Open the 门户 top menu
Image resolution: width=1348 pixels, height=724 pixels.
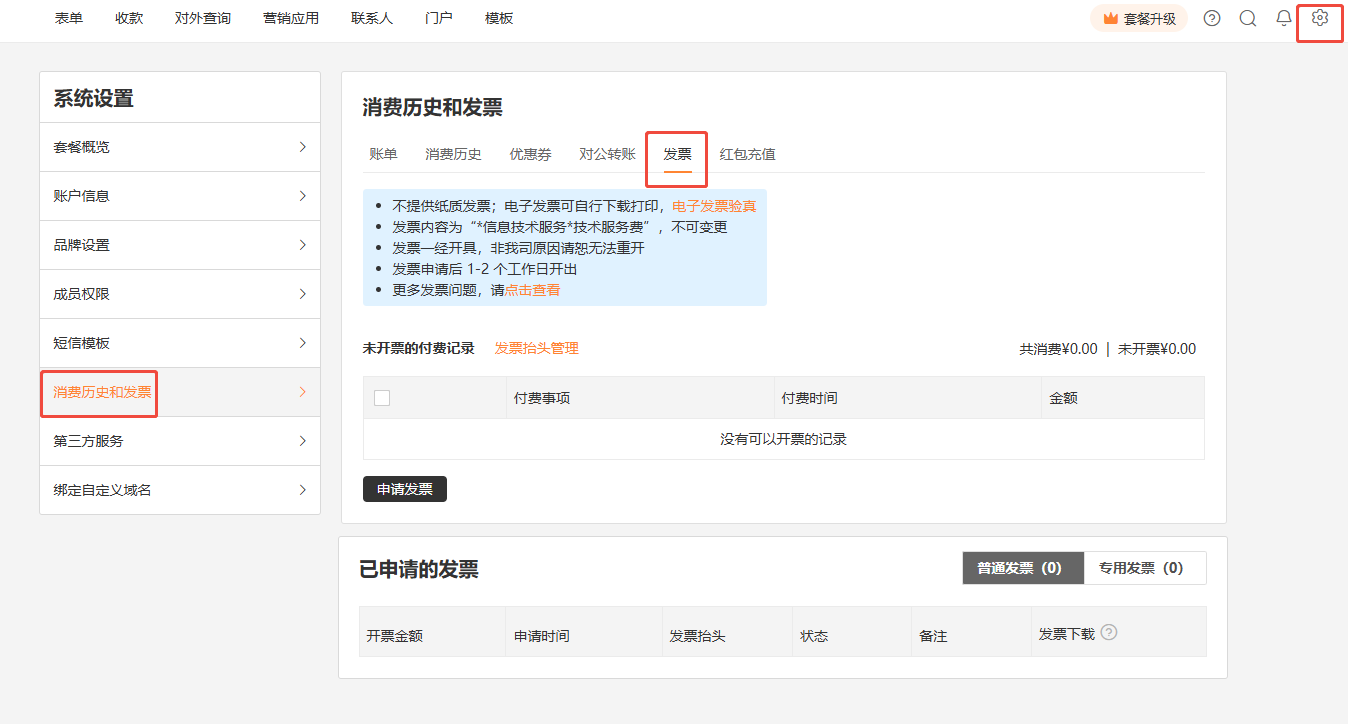pos(439,18)
